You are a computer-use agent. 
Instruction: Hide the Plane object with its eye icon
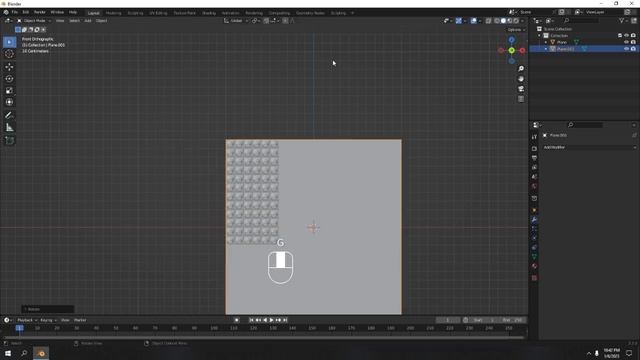pos(627,42)
